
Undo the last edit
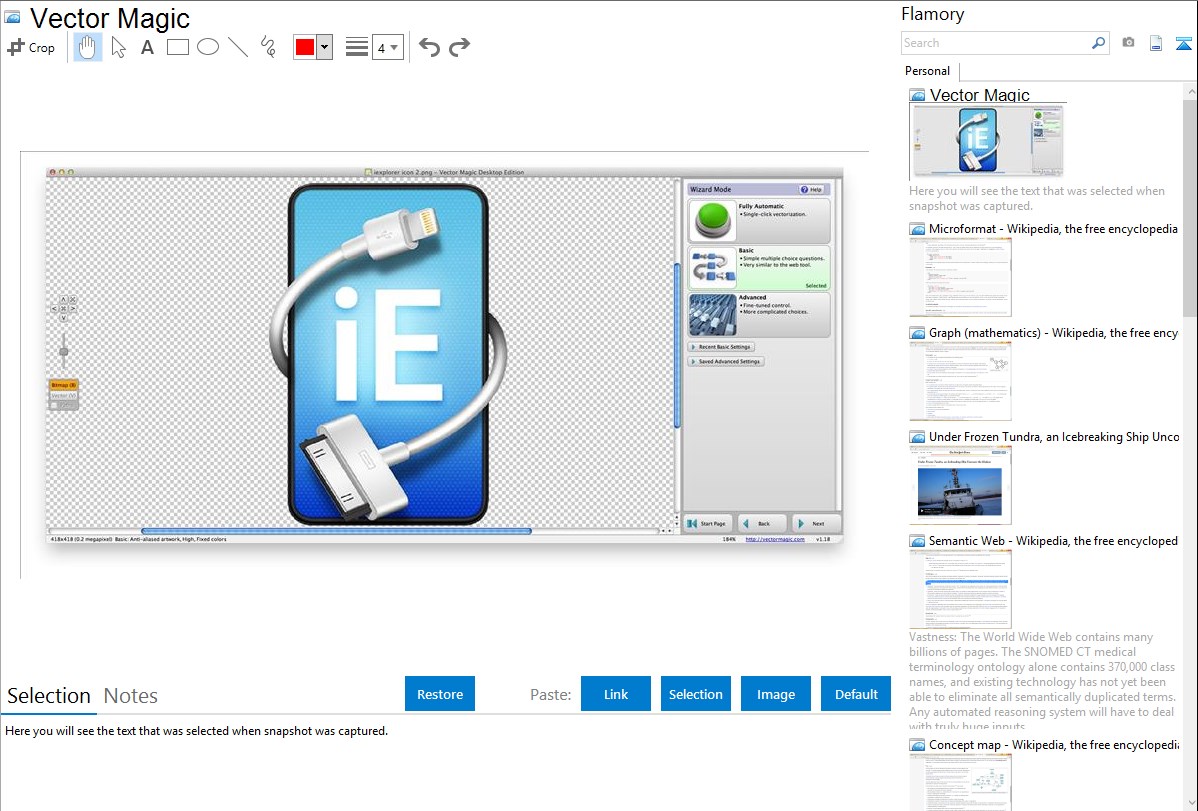429,47
